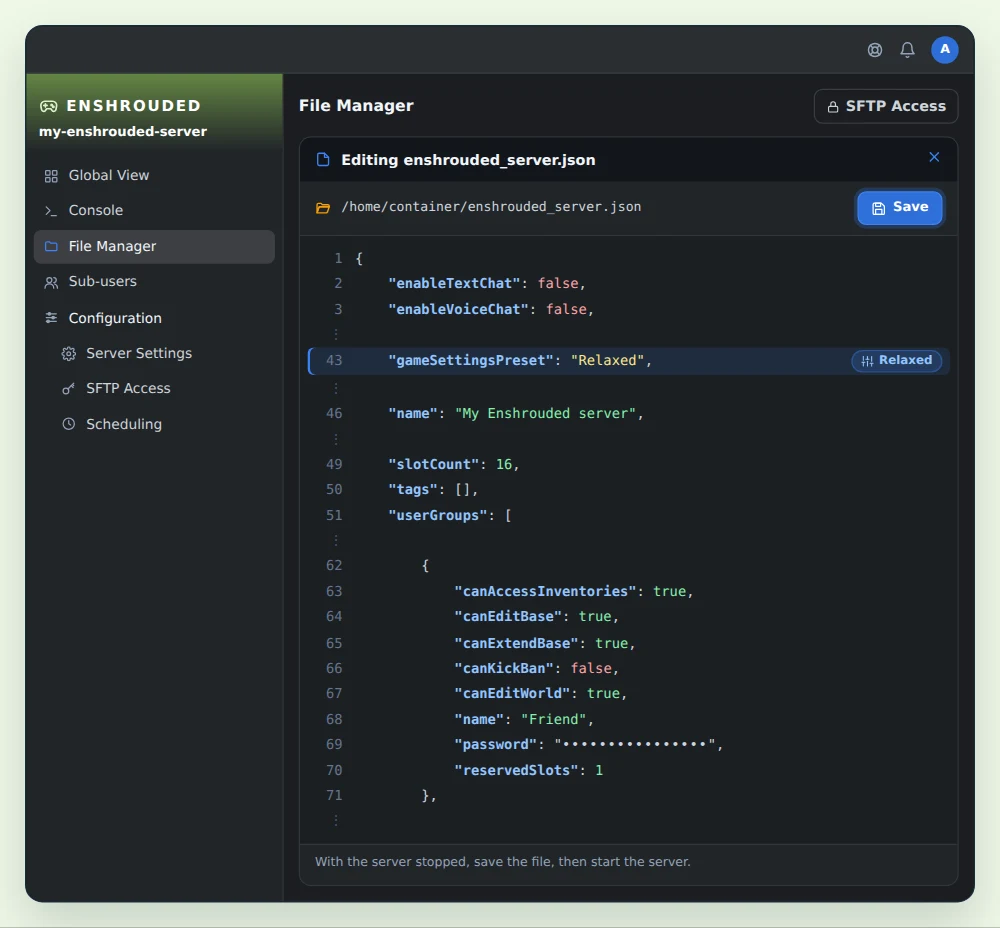Click the opening brace on line 1
This screenshot has height=928, width=1000.
pyautogui.click(x=359, y=258)
